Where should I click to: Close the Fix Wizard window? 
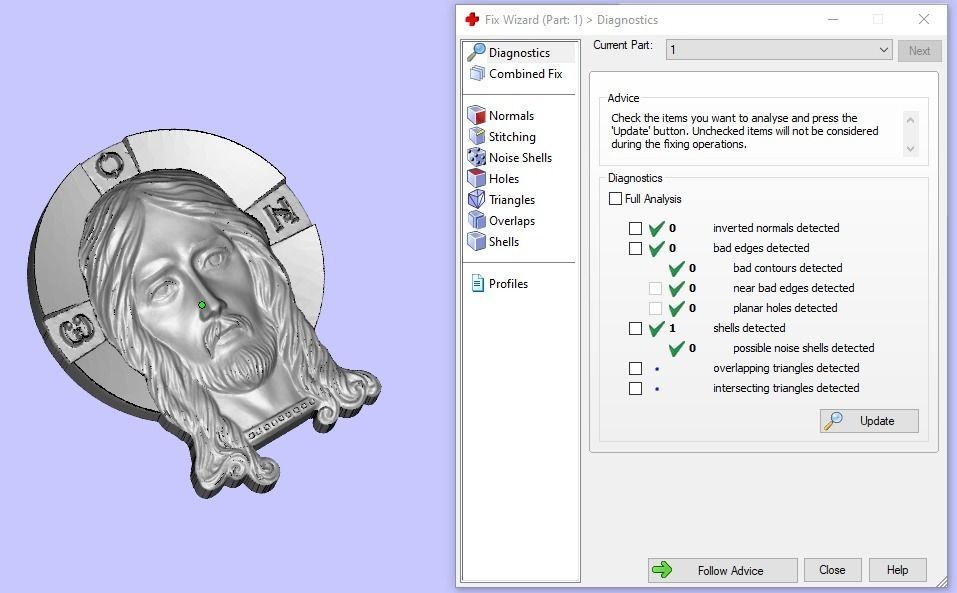click(x=923, y=20)
